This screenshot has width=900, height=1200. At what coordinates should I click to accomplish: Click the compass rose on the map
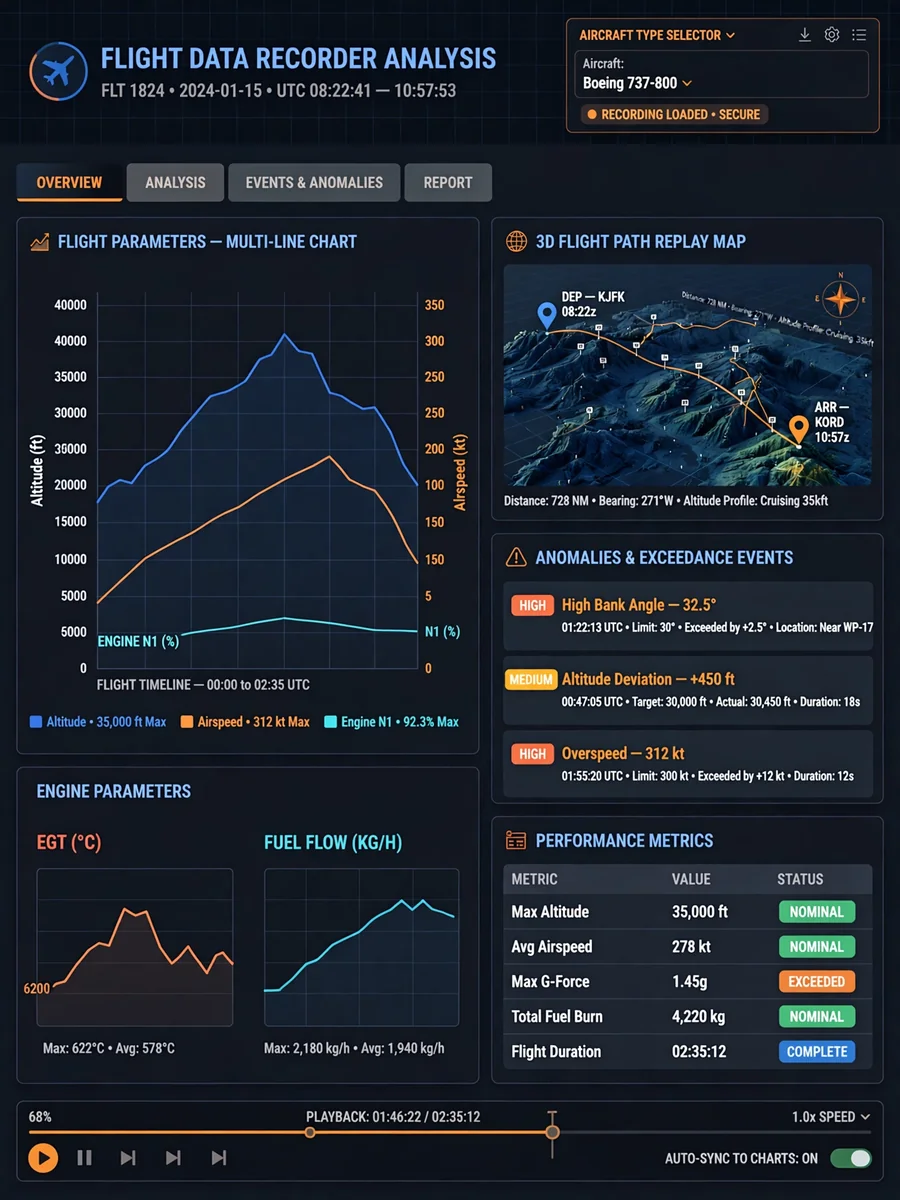(x=841, y=298)
